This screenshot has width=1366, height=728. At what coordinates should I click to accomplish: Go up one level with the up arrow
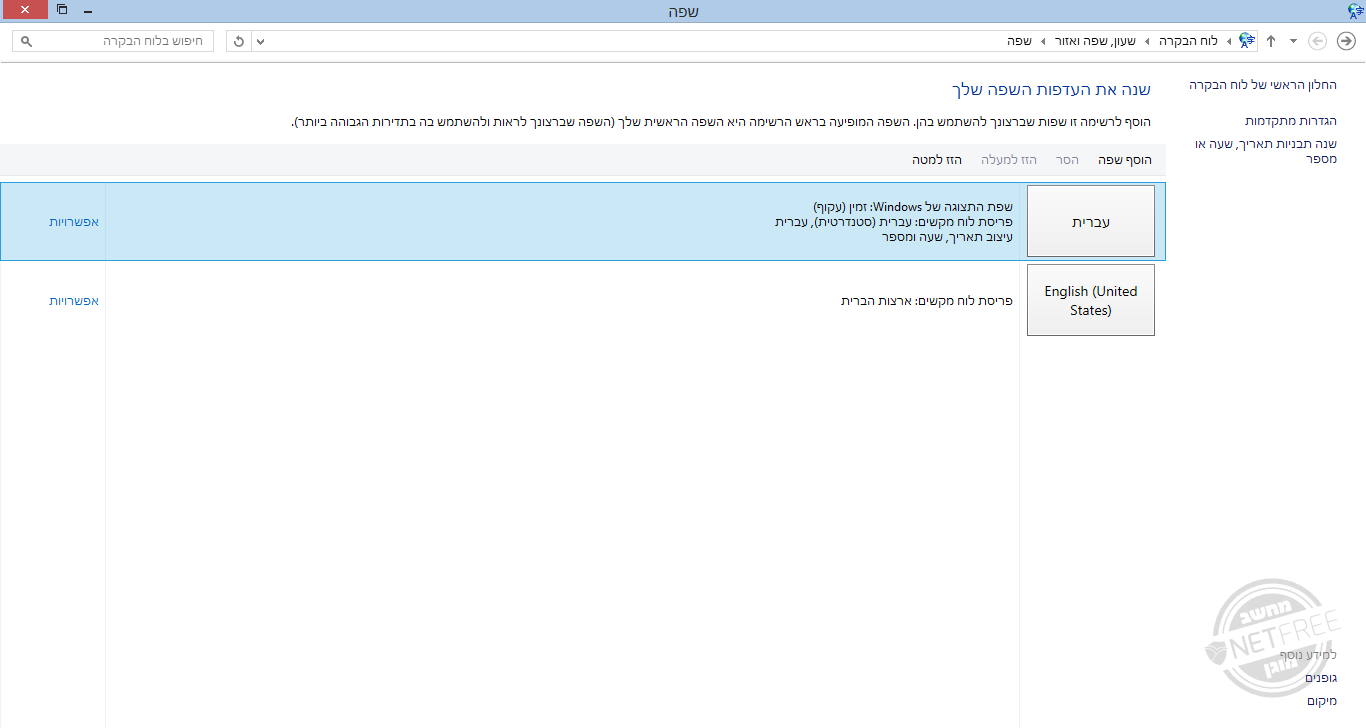tap(1271, 41)
